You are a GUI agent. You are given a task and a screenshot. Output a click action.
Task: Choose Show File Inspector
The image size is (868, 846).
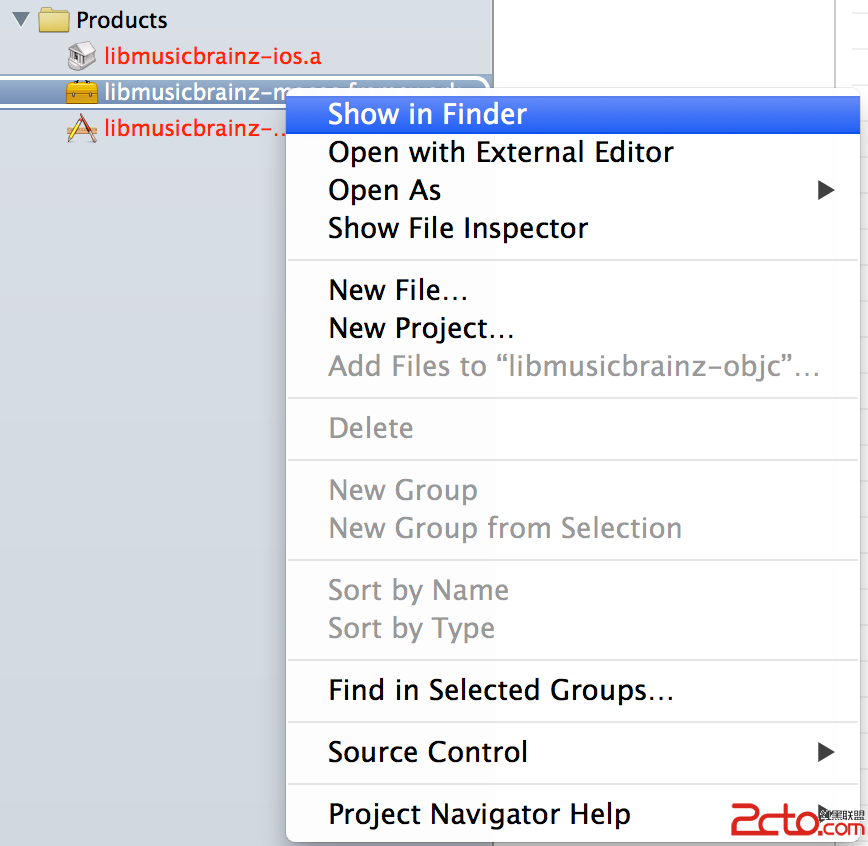click(x=458, y=228)
